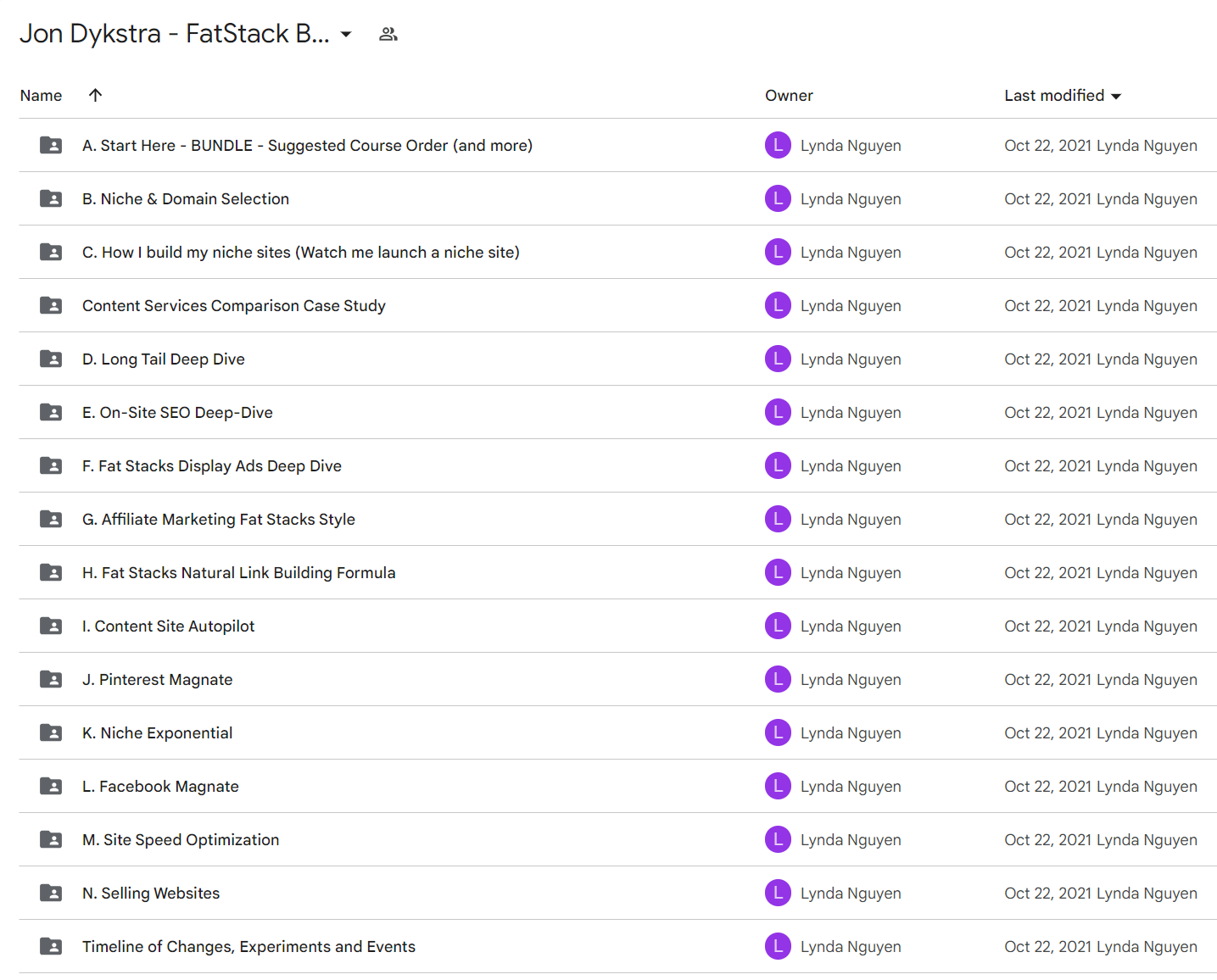The height and width of the screenshot is (980, 1217).
Task: Open the folder title dropdown arrow
Action: [346, 34]
